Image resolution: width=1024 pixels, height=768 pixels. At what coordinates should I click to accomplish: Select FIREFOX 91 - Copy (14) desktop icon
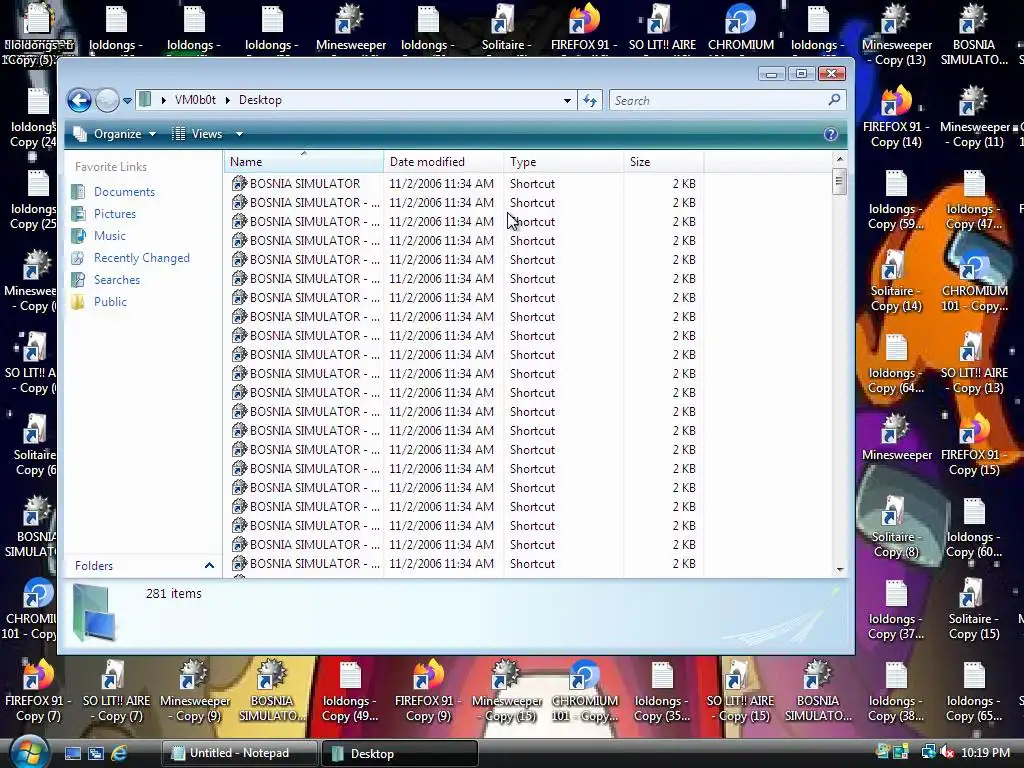(x=896, y=117)
